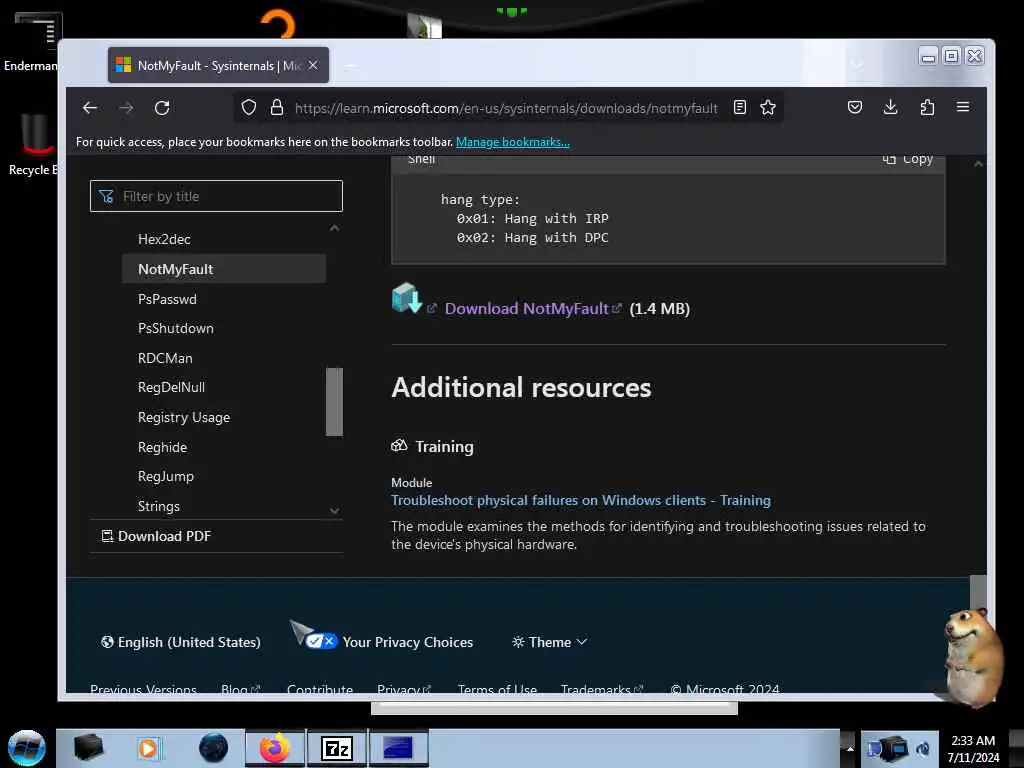The width and height of the screenshot is (1024, 768).
Task: Close the NotMyFault browser tab
Action: (x=313, y=65)
